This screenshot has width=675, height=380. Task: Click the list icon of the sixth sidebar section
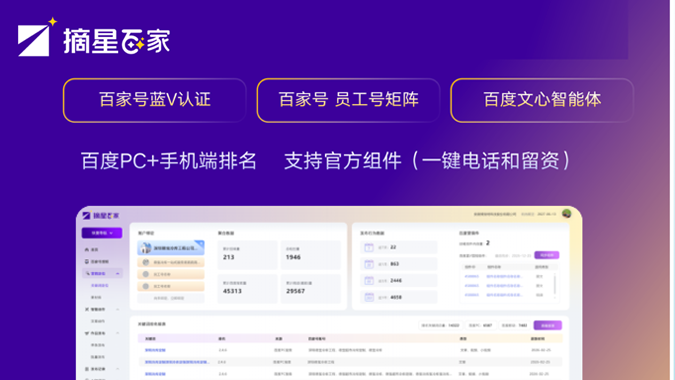(87, 369)
